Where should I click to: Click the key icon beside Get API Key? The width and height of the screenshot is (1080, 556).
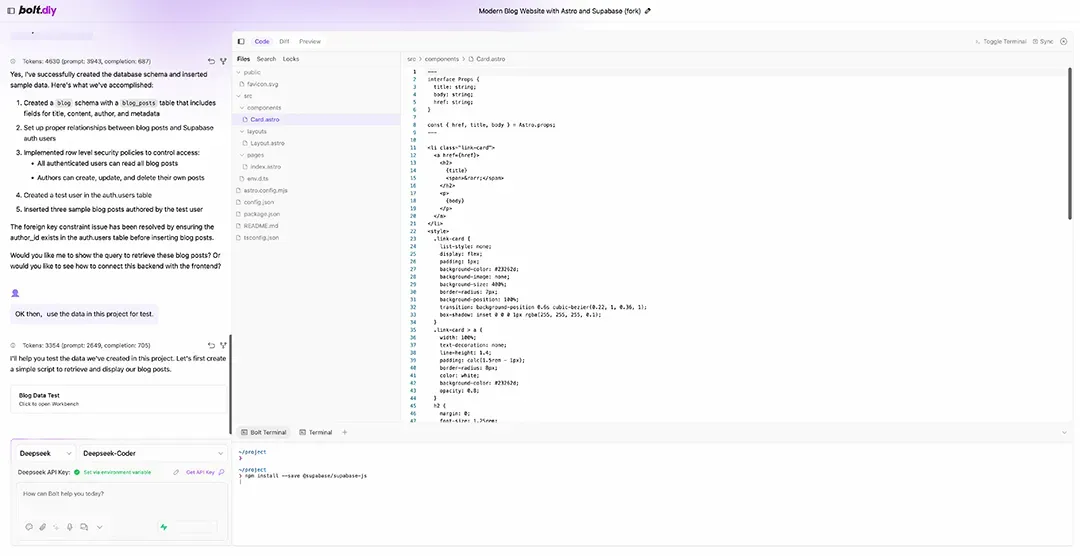(221, 473)
